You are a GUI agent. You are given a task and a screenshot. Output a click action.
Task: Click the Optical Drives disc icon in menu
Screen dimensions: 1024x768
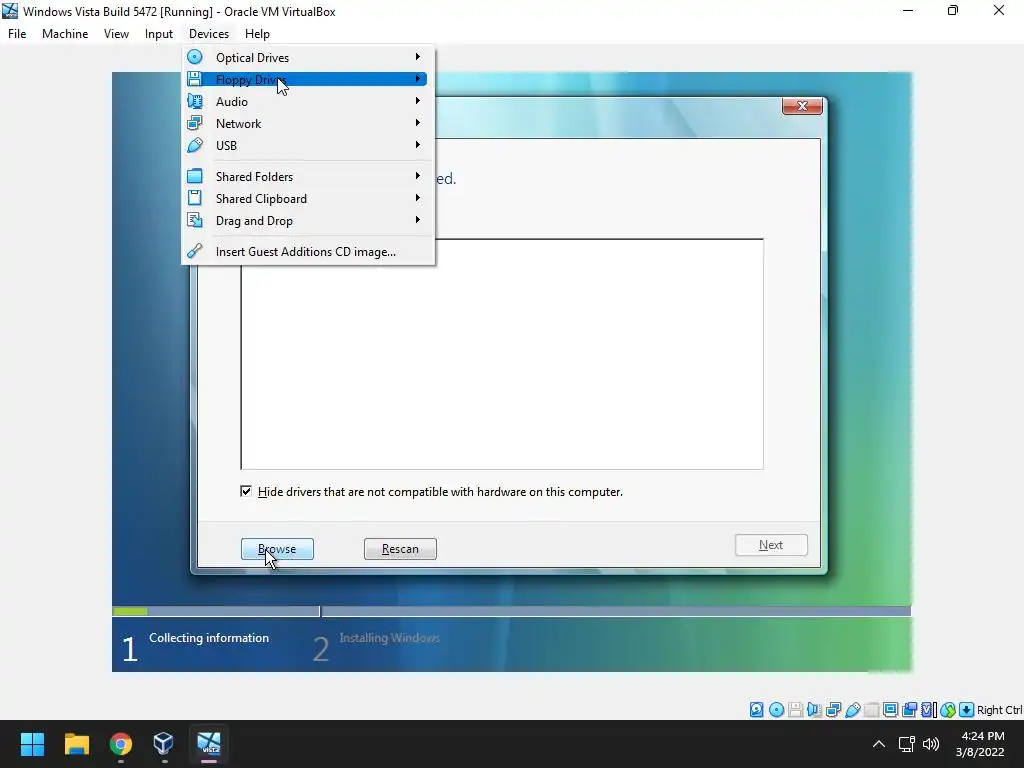pyautogui.click(x=195, y=57)
